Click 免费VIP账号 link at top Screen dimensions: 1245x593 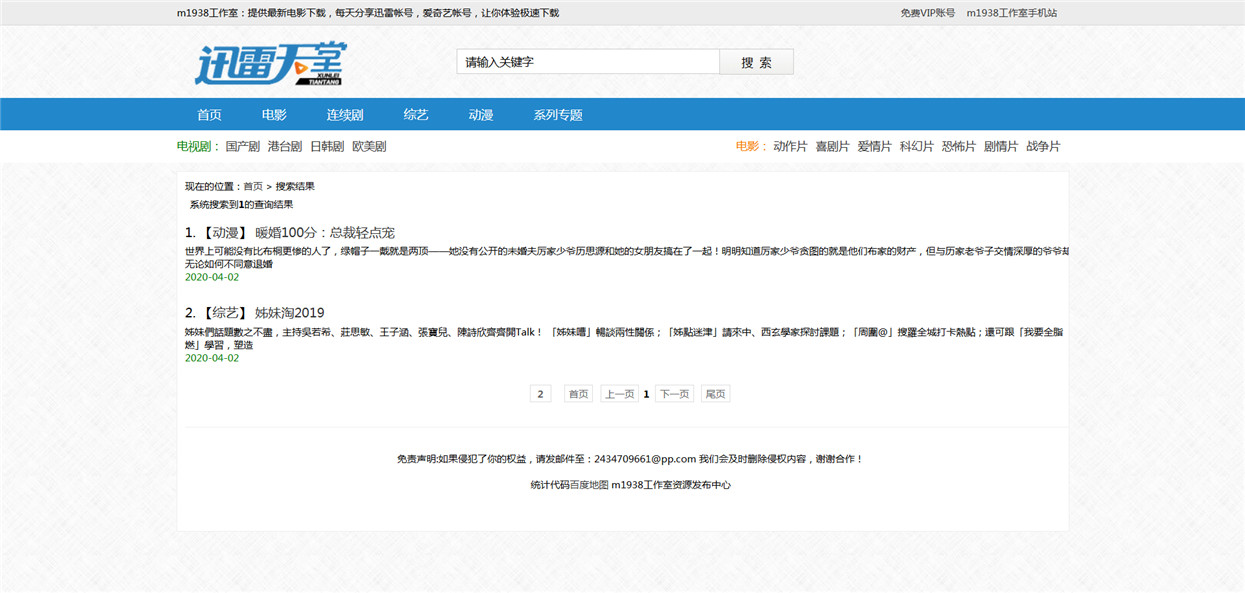pos(927,13)
